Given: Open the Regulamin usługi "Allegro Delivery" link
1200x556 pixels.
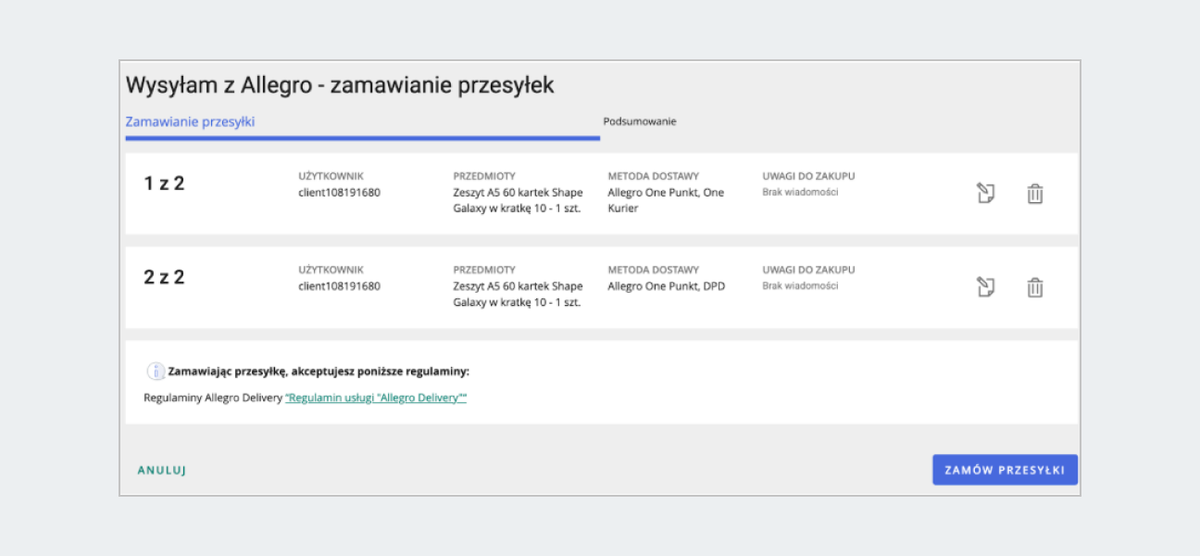Looking at the screenshot, I should (376, 398).
